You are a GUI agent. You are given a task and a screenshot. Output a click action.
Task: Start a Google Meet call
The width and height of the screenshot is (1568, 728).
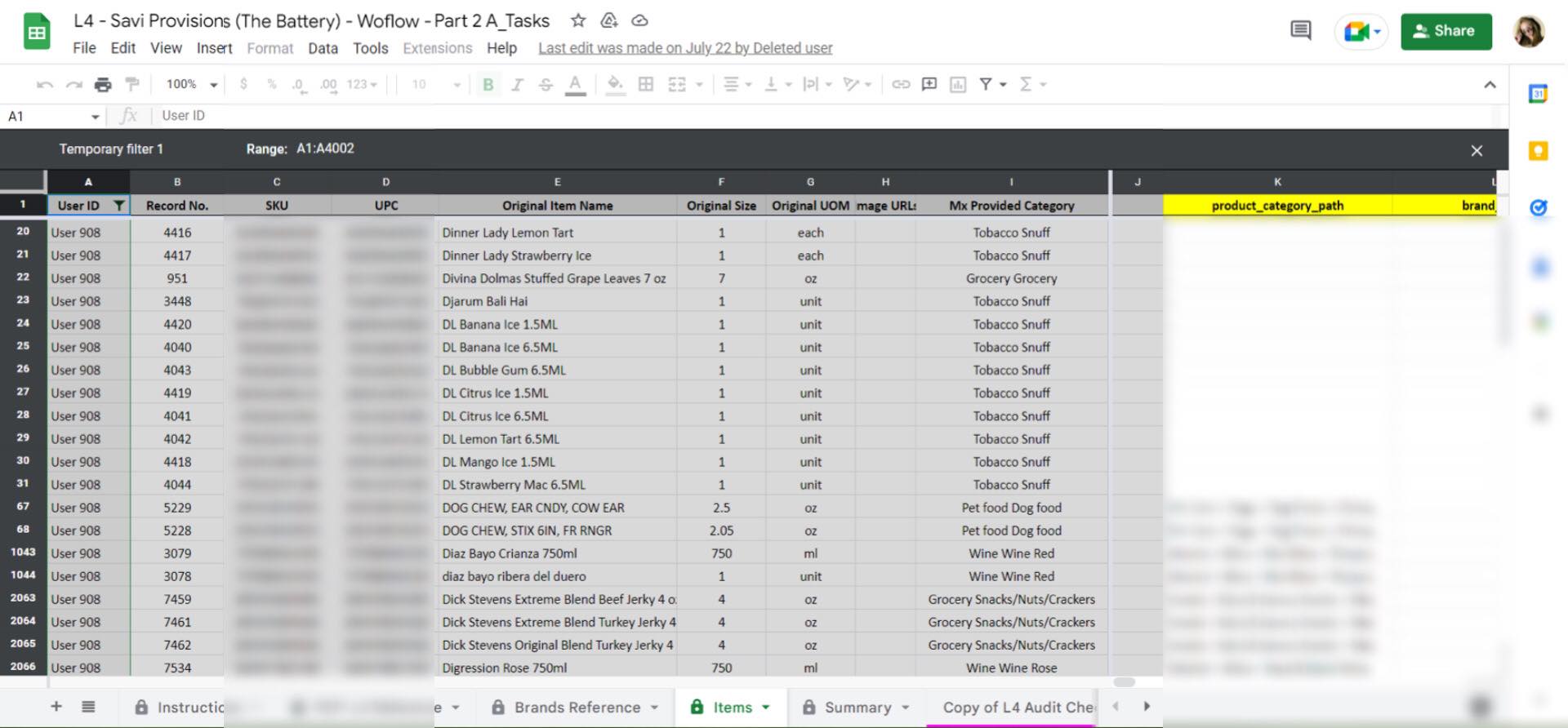(x=1361, y=32)
